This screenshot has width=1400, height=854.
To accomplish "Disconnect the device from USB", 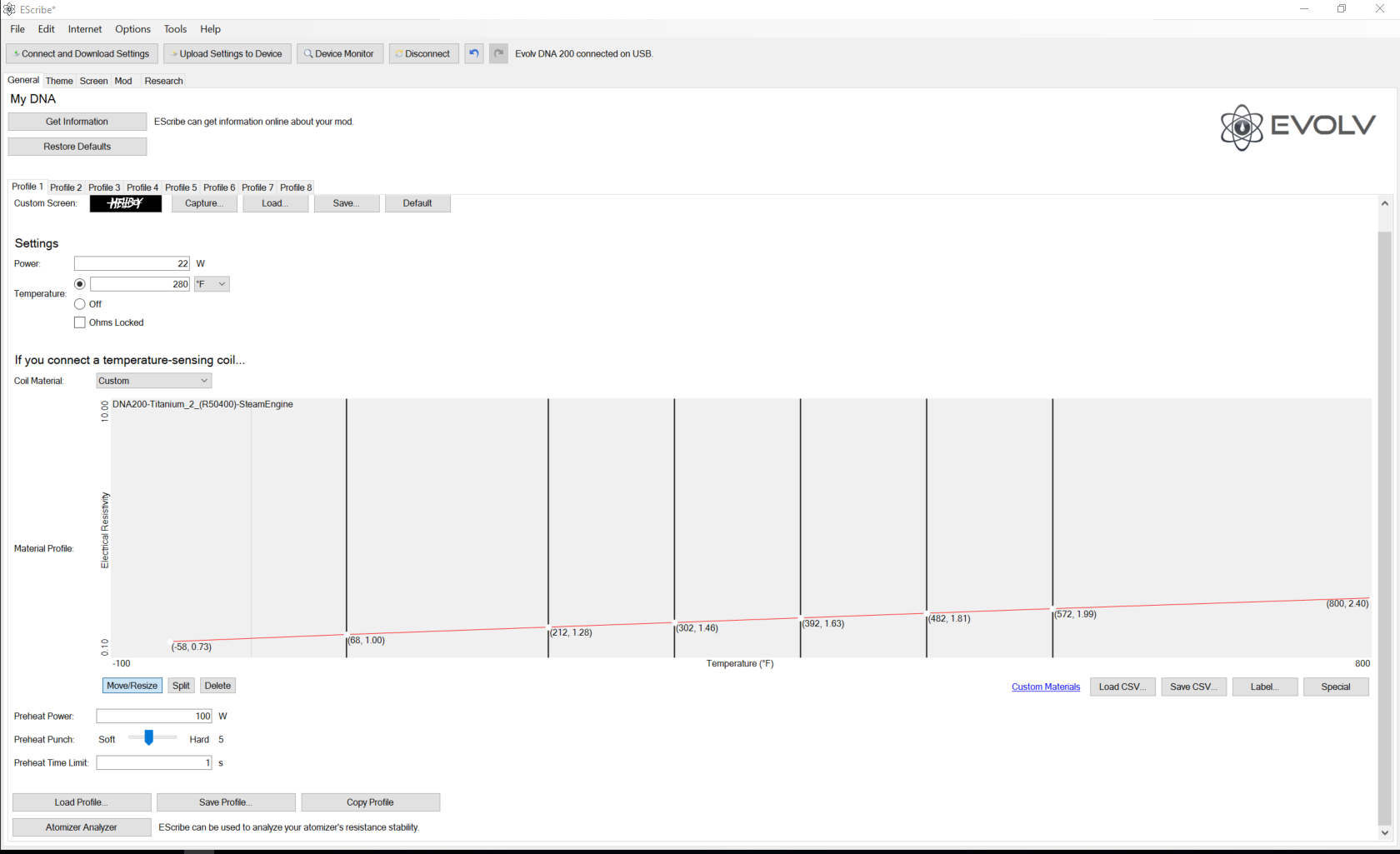I will point(423,53).
